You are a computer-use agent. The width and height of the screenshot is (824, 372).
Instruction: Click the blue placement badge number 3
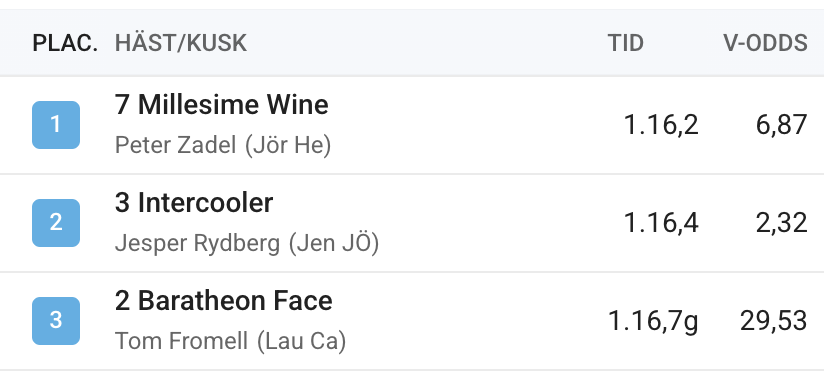coord(56,321)
